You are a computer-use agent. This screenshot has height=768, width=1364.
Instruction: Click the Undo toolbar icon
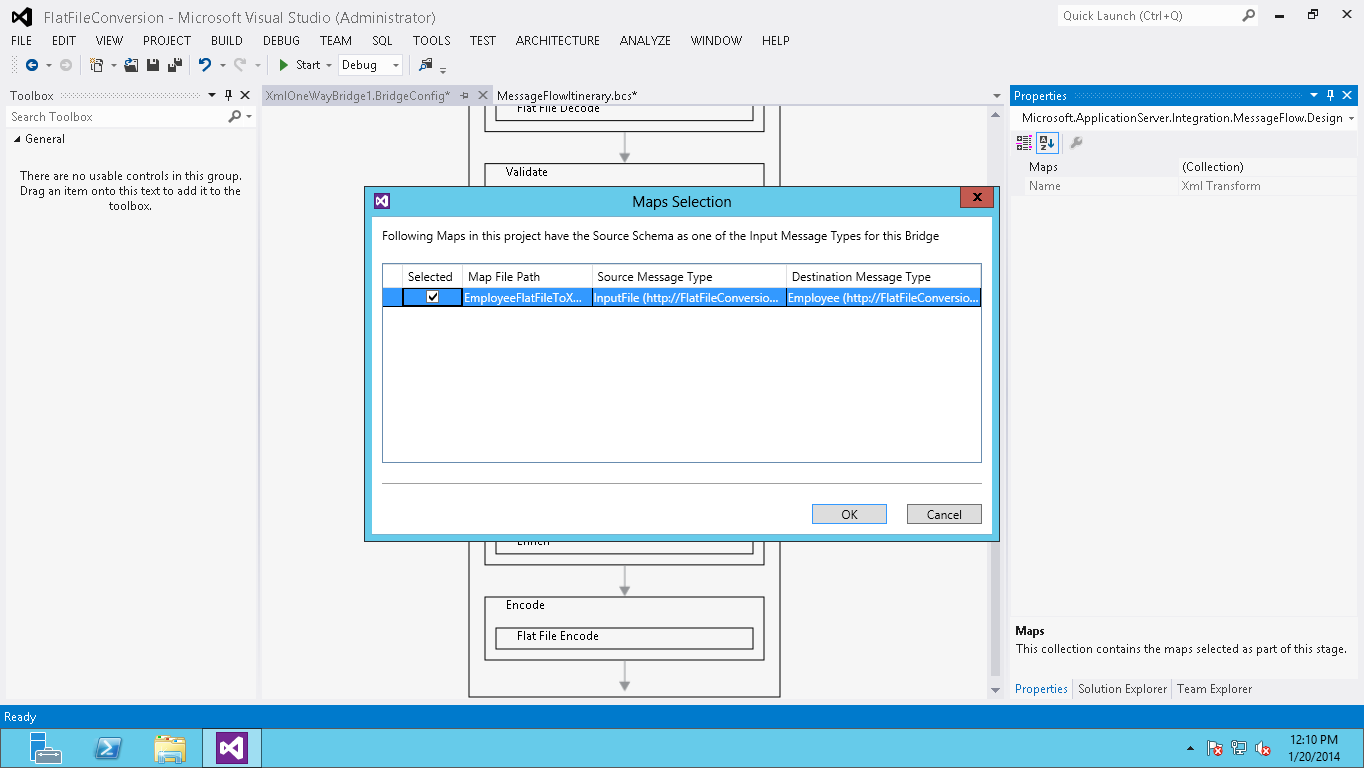[x=205, y=65]
